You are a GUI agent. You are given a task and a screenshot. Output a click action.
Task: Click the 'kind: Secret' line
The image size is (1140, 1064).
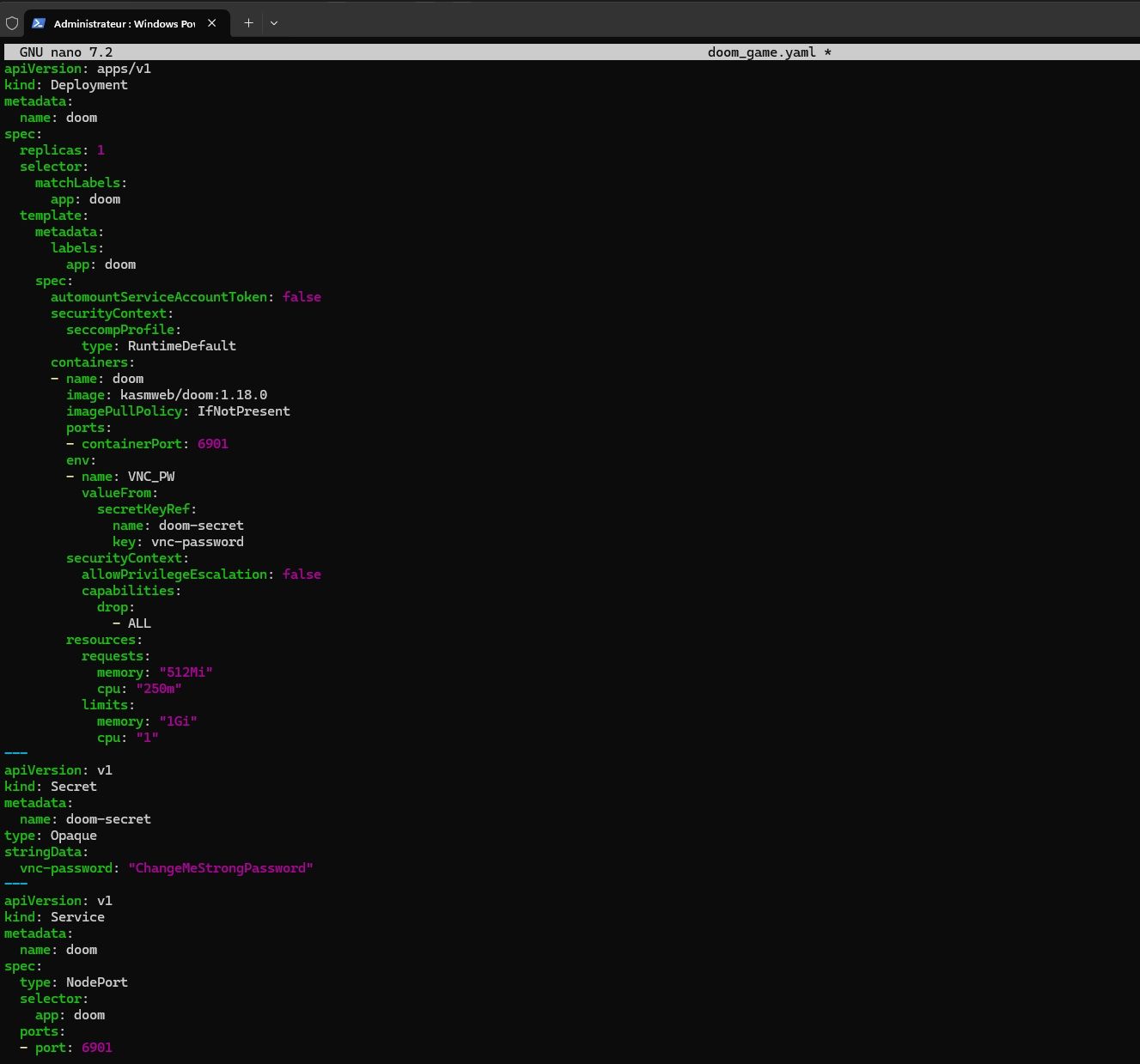pyautogui.click(x=51, y=787)
